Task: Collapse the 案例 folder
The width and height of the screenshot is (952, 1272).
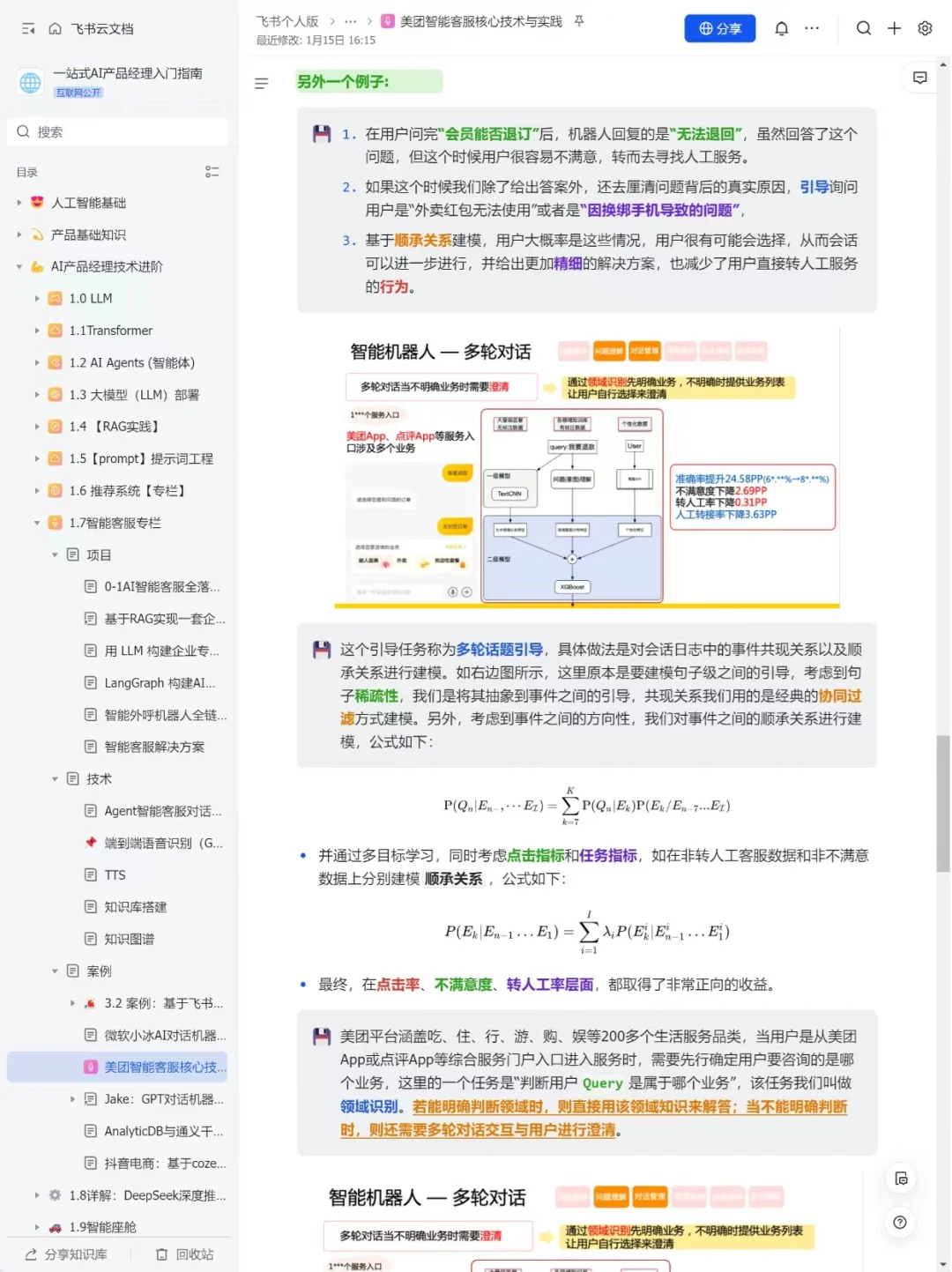Action: pos(55,971)
